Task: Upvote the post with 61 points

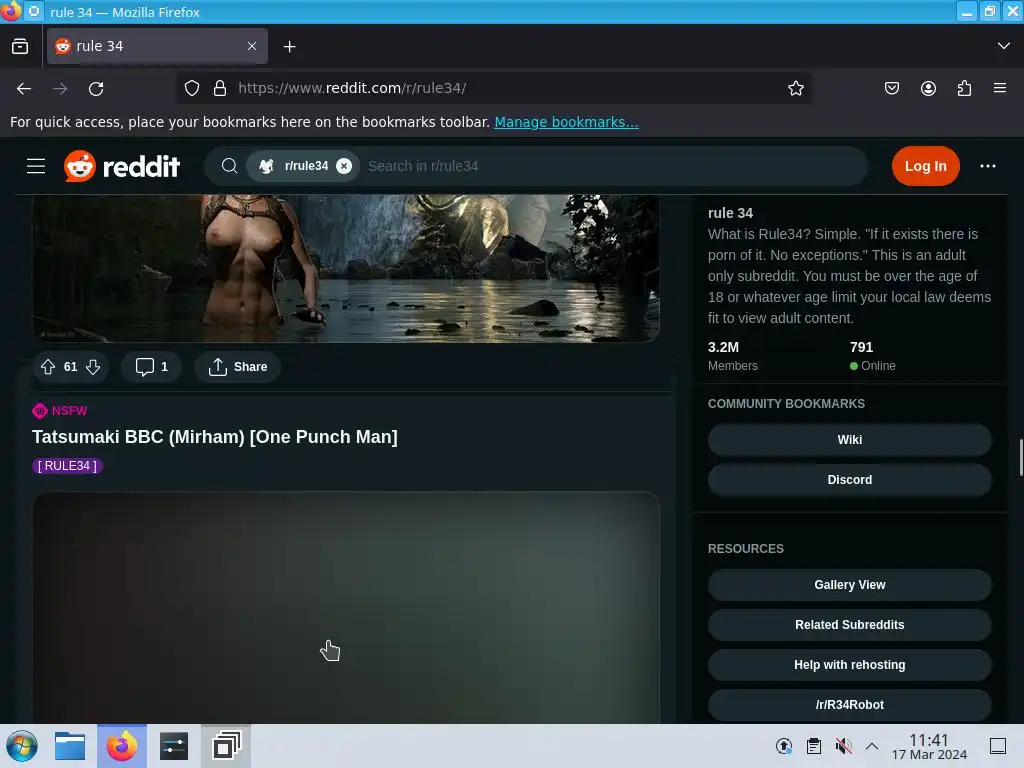Action: (48, 367)
